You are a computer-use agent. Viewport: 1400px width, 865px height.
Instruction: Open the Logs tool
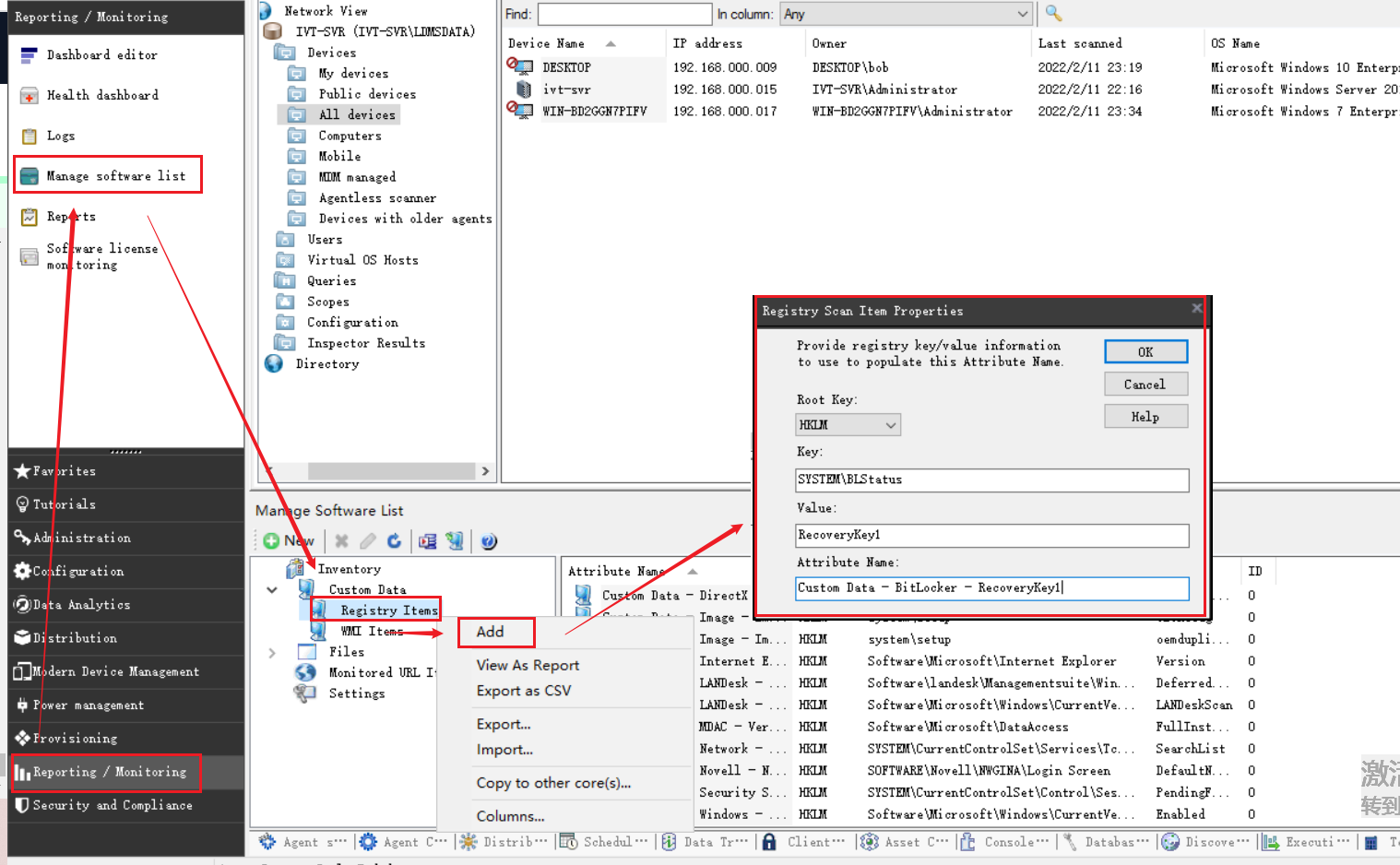[x=61, y=136]
